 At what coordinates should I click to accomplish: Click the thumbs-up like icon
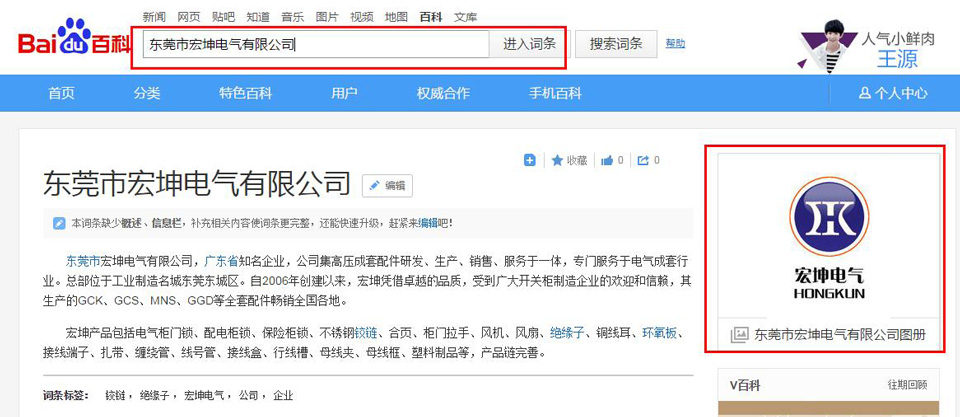tap(607, 160)
